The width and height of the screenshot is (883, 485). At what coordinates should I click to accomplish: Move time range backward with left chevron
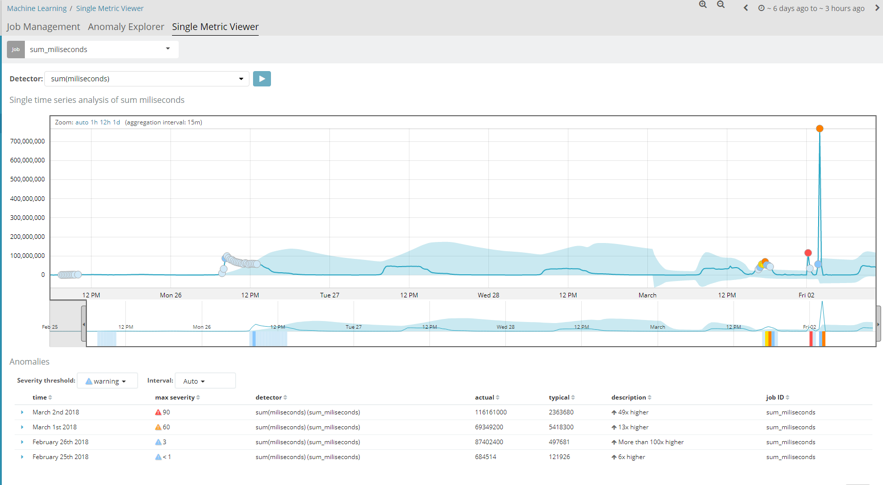pyautogui.click(x=746, y=8)
